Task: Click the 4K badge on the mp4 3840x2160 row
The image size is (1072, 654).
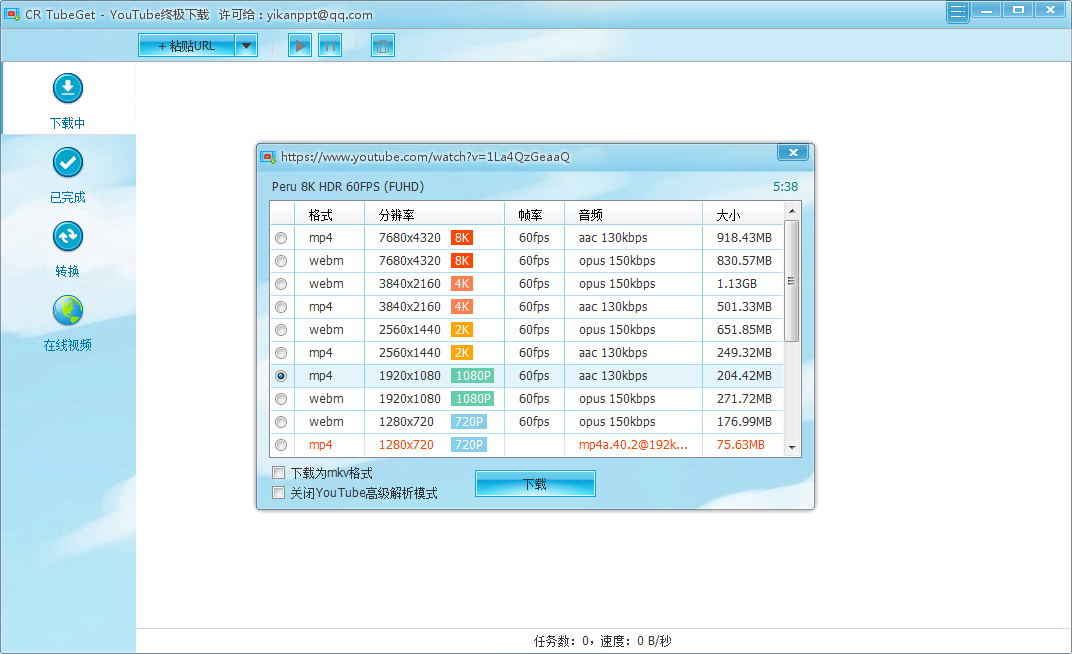Action: click(462, 307)
